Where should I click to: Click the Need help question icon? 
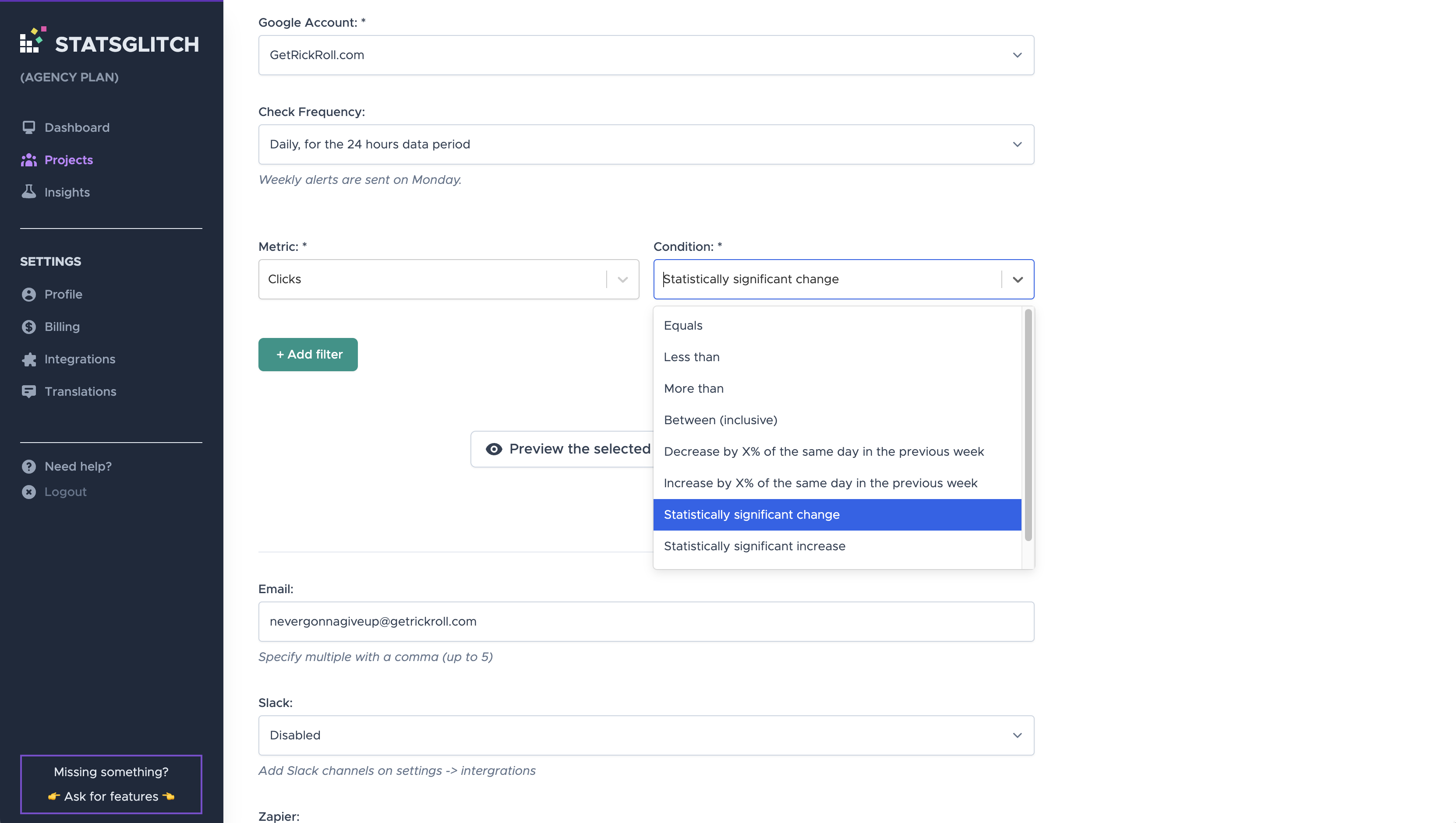tap(29, 466)
